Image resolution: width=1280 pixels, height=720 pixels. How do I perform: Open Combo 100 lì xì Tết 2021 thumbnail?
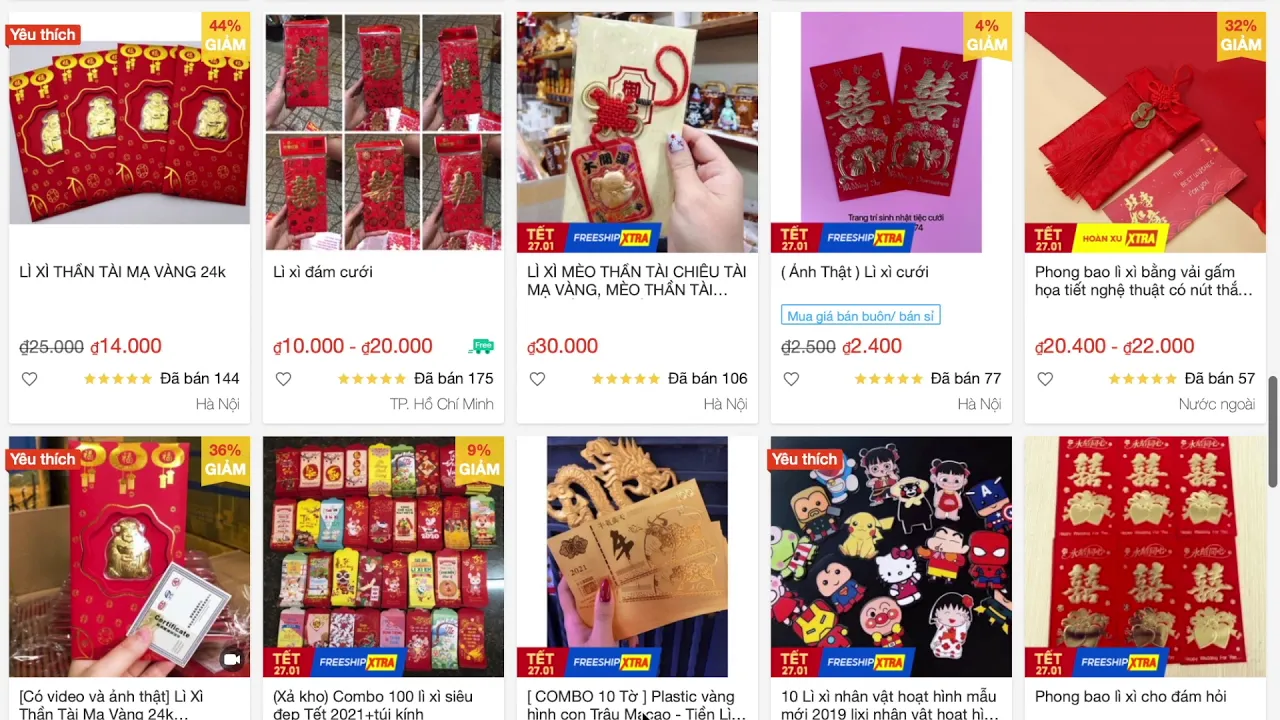click(x=383, y=557)
